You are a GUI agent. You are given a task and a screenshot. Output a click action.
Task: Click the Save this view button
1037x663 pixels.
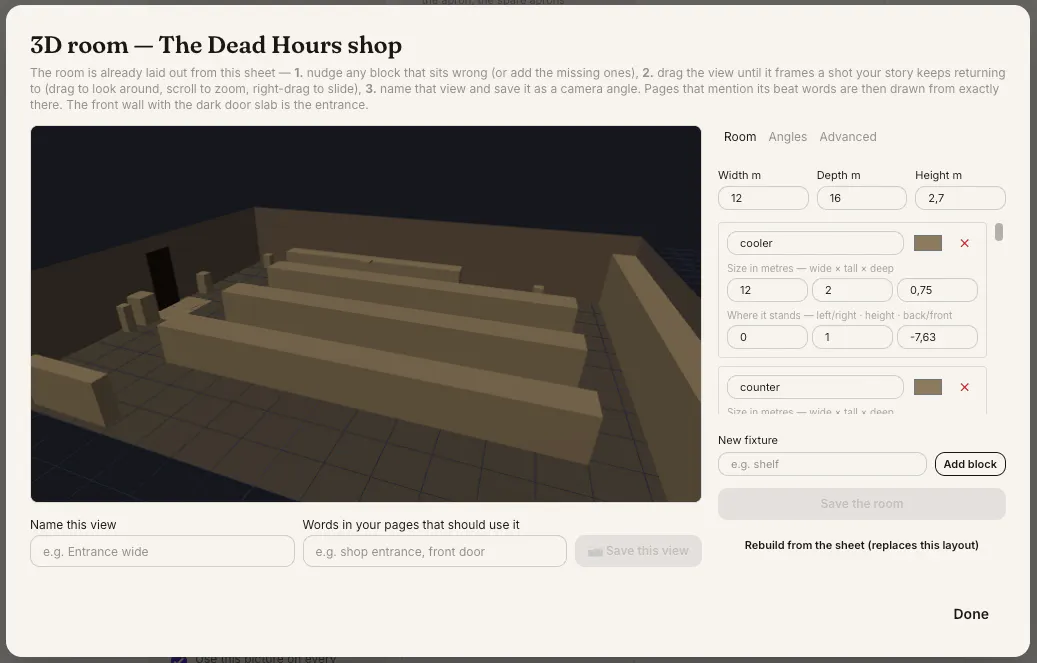pos(638,551)
